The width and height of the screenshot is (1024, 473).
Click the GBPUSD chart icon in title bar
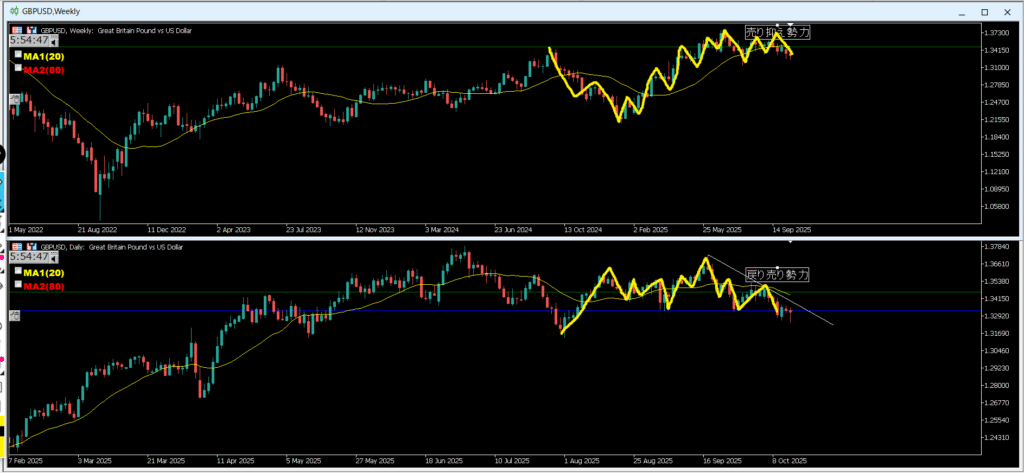(x=11, y=11)
